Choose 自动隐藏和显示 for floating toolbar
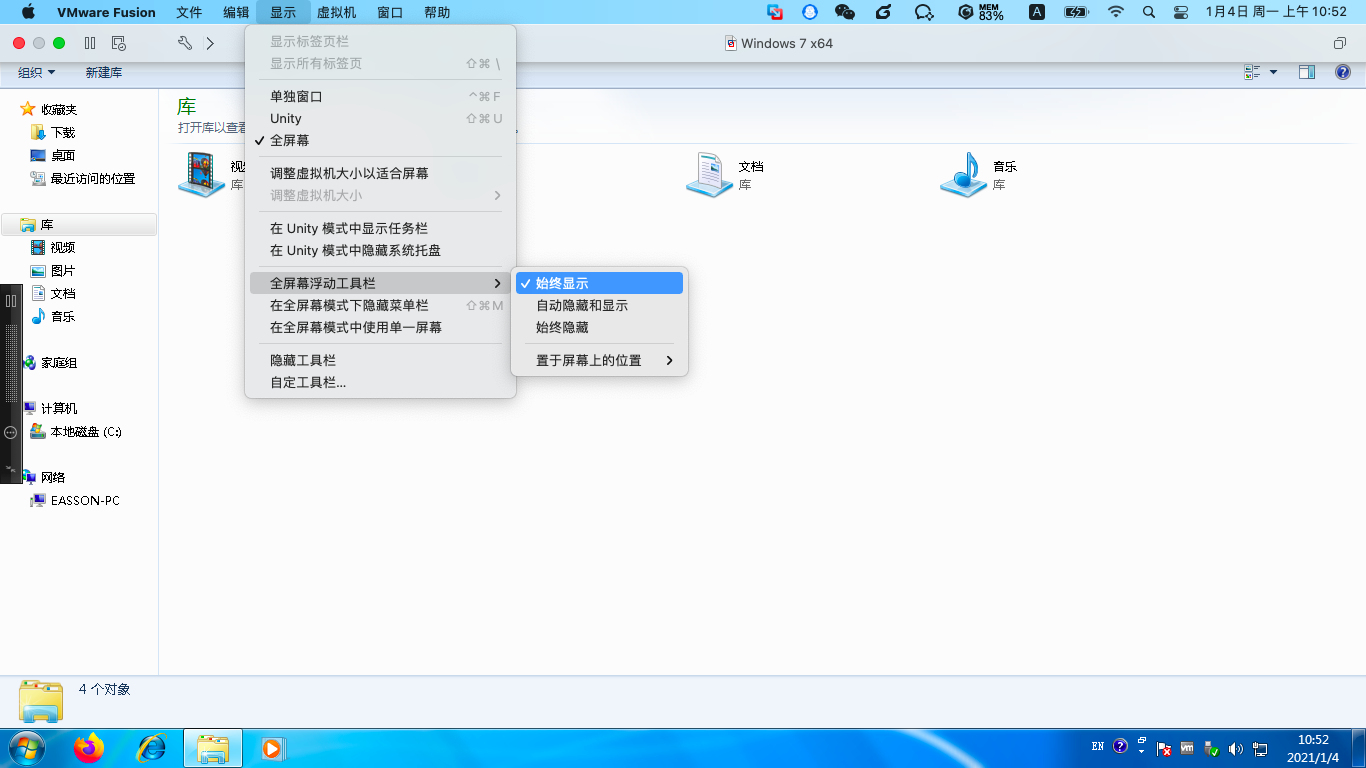This screenshot has width=1366, height=768. click(x=582, y=306)
